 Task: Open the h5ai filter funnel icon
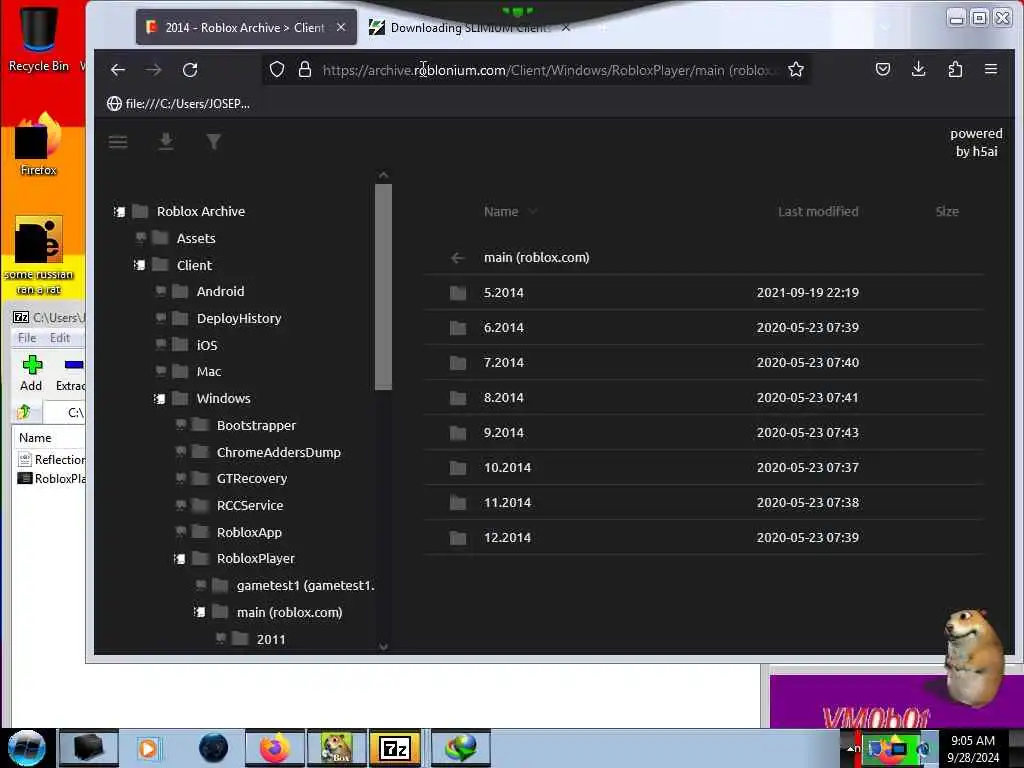214,141
